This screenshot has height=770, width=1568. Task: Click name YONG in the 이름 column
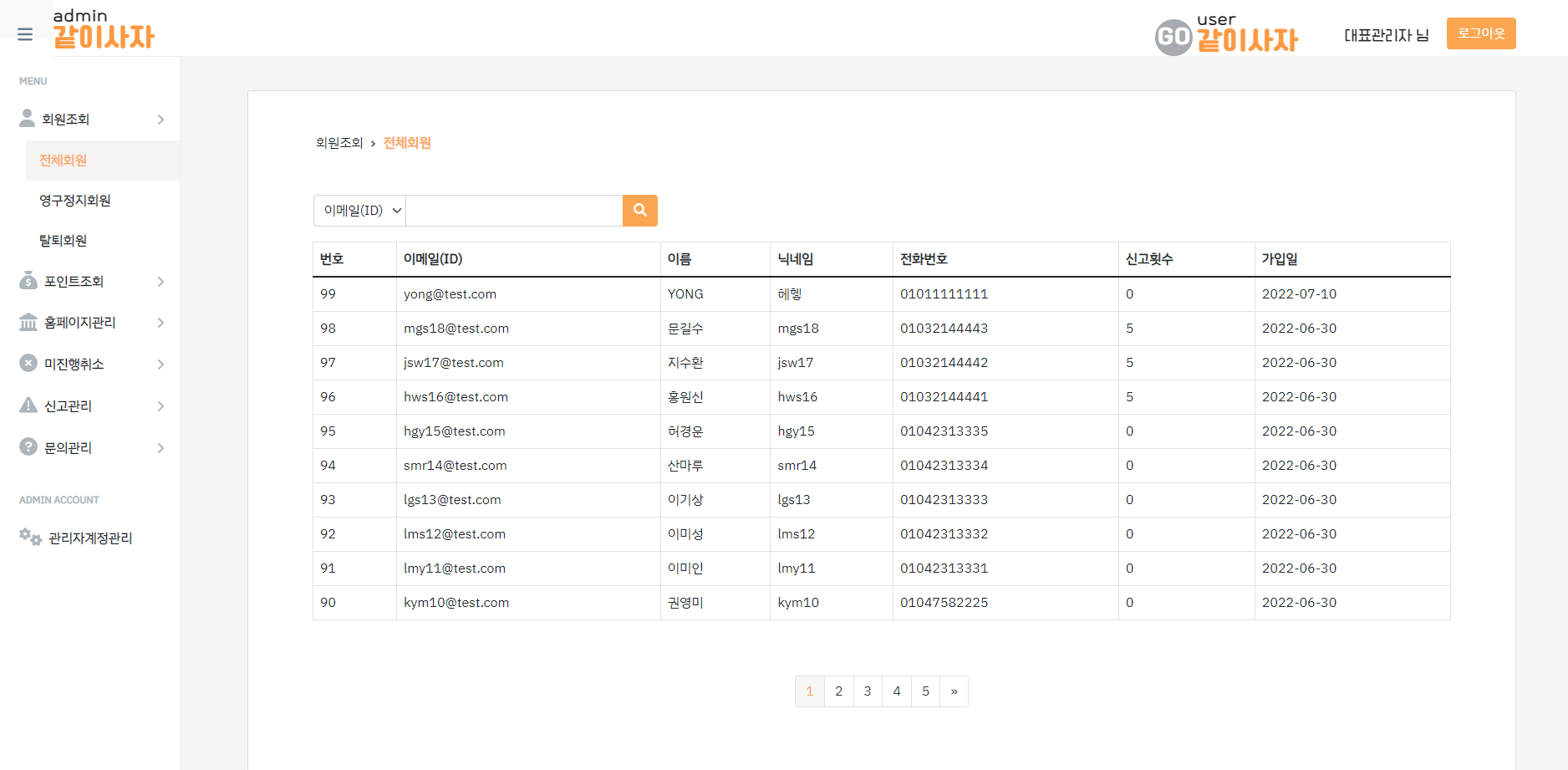click(x=685, y=294)
